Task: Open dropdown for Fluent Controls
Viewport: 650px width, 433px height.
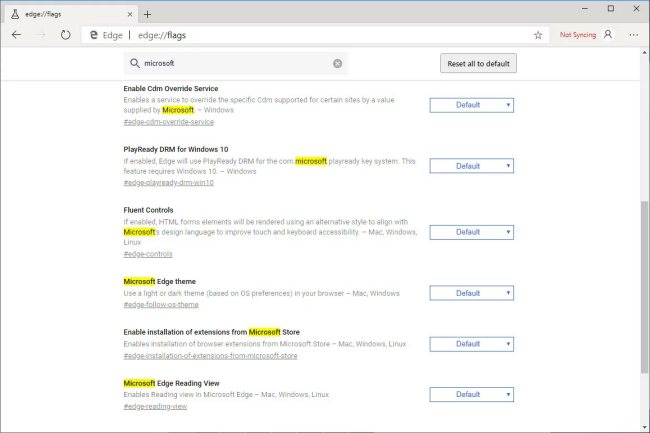Action: coord(472,232)
